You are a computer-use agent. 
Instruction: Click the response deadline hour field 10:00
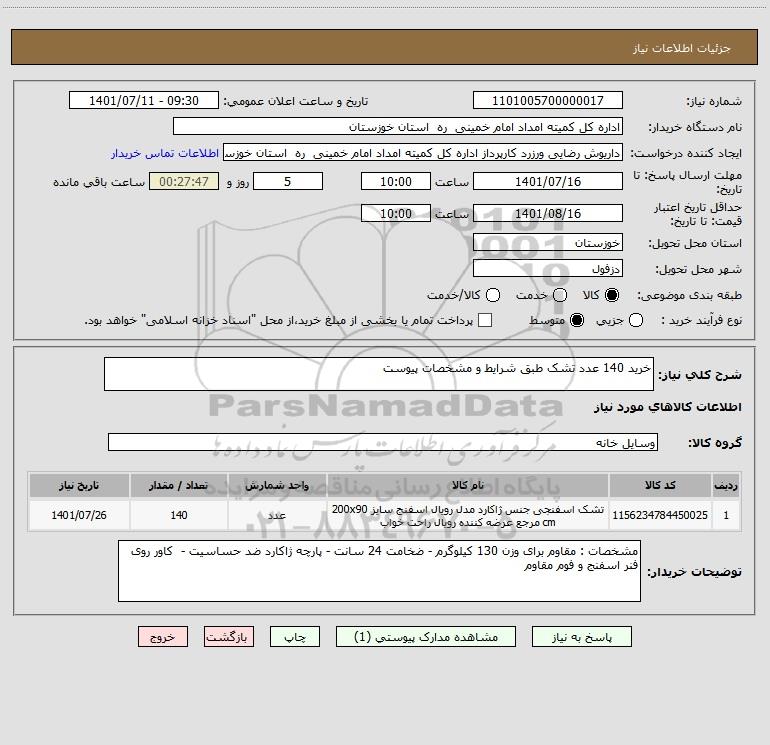396,181
